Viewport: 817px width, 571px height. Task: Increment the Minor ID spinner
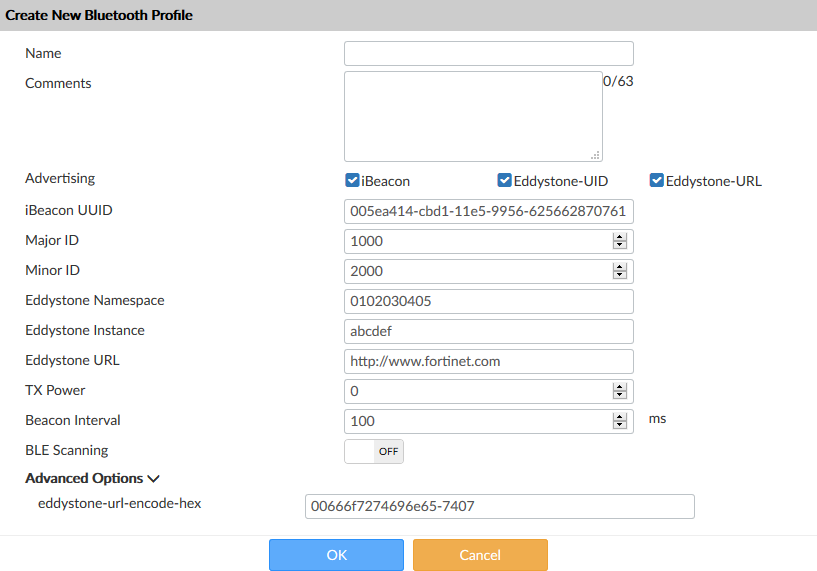coord(619,267)
